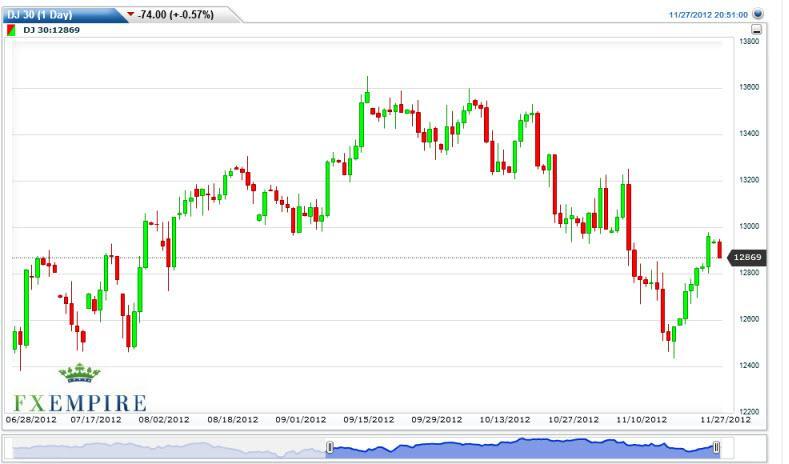This screenshot has height=464, width=789.
Task: Click the 06/28/2012 date label
Action: point(31,419)
